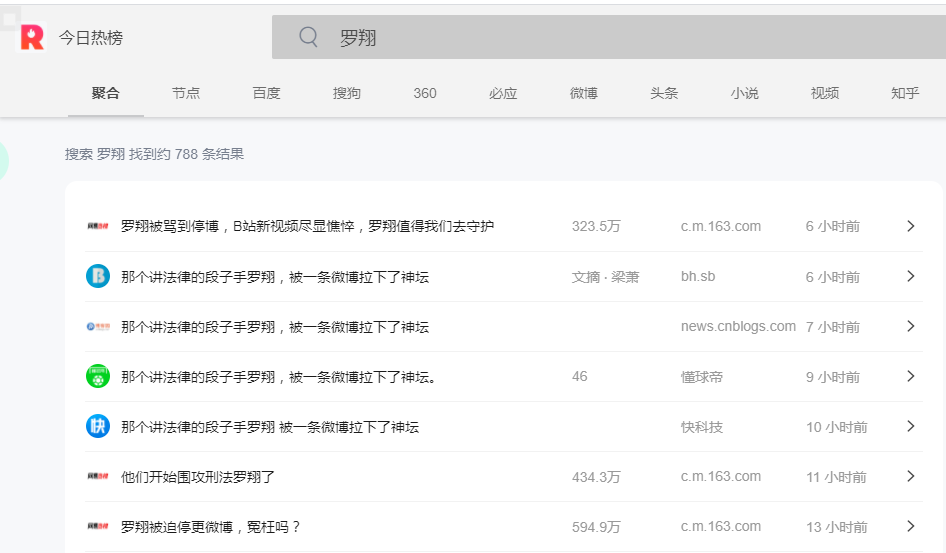The width and height of the screenshot is (946, 553).
Task: Open cnblogs article 那个讲法律的段子手罗翔
Action: tap(275, 327)
